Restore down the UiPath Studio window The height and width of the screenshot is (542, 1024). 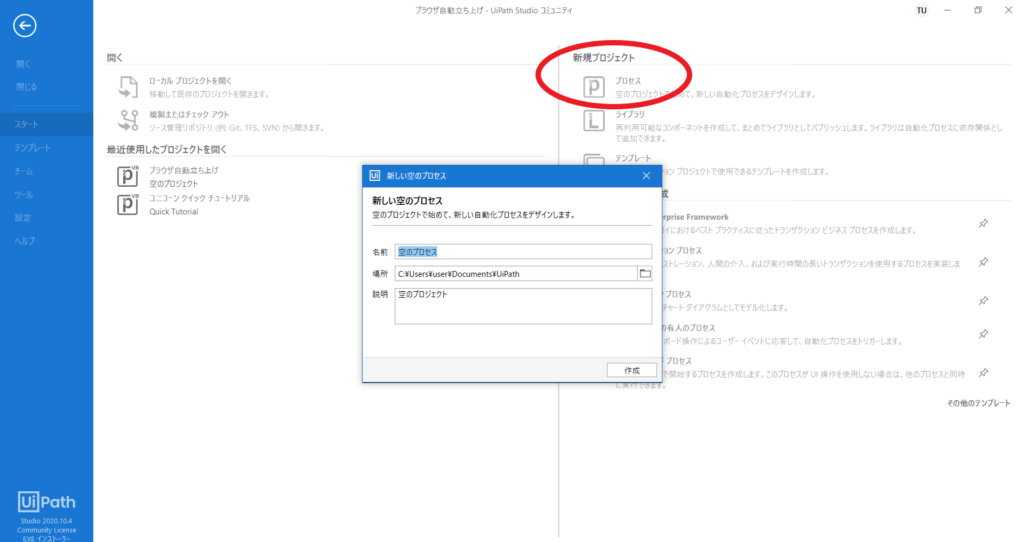click(x=978, y=10)
